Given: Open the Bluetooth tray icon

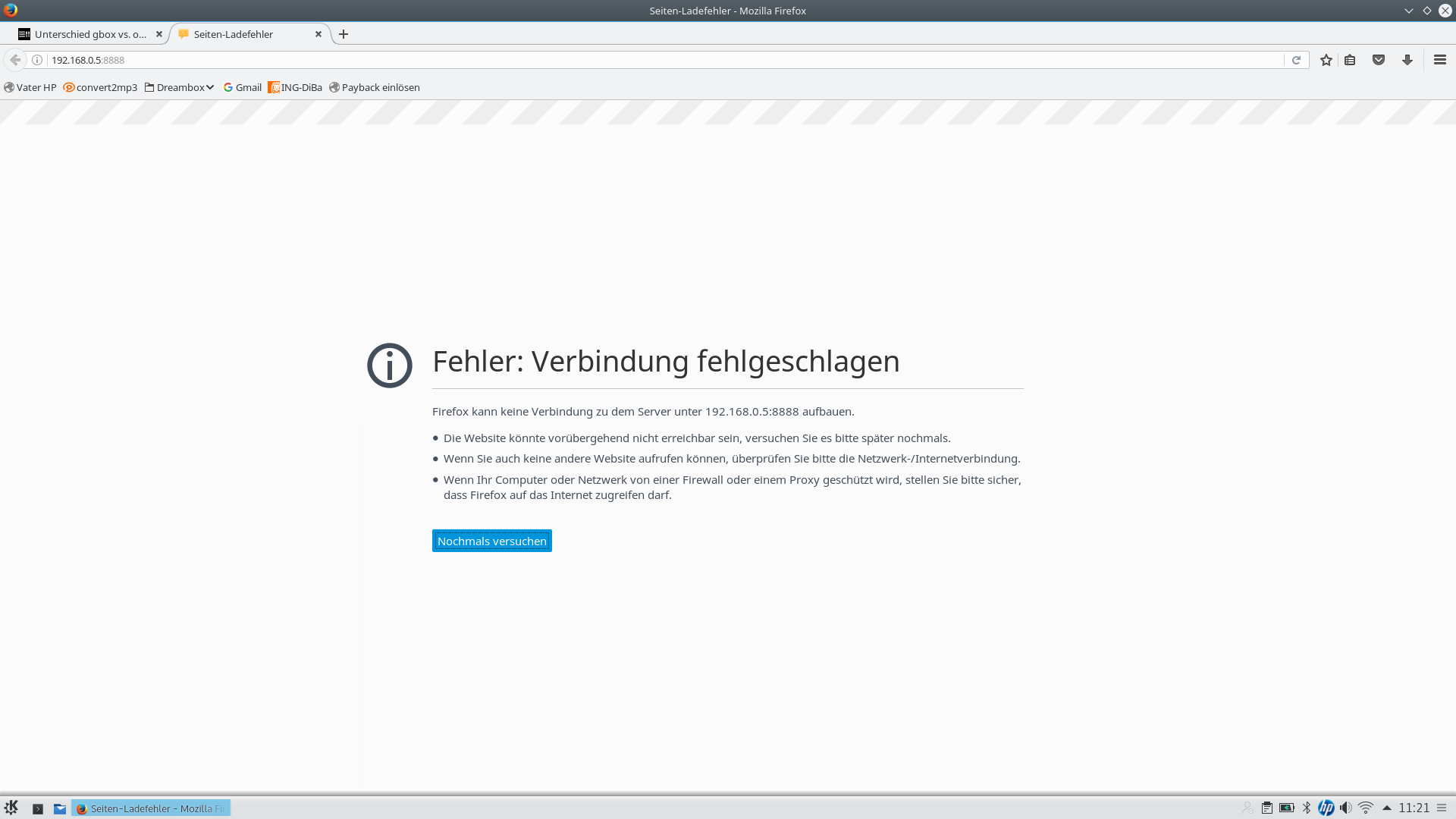Looking at the screenshot, I should click(x=1307, y=808).
